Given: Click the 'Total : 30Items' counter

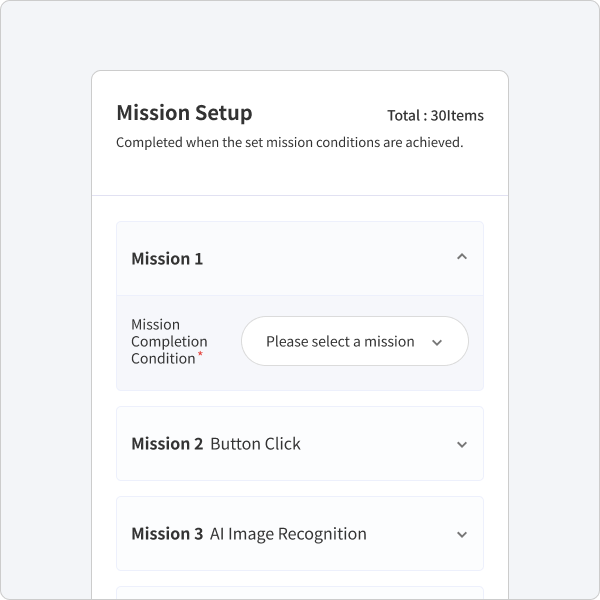Looking at the screenshot, I should (435, 116).
